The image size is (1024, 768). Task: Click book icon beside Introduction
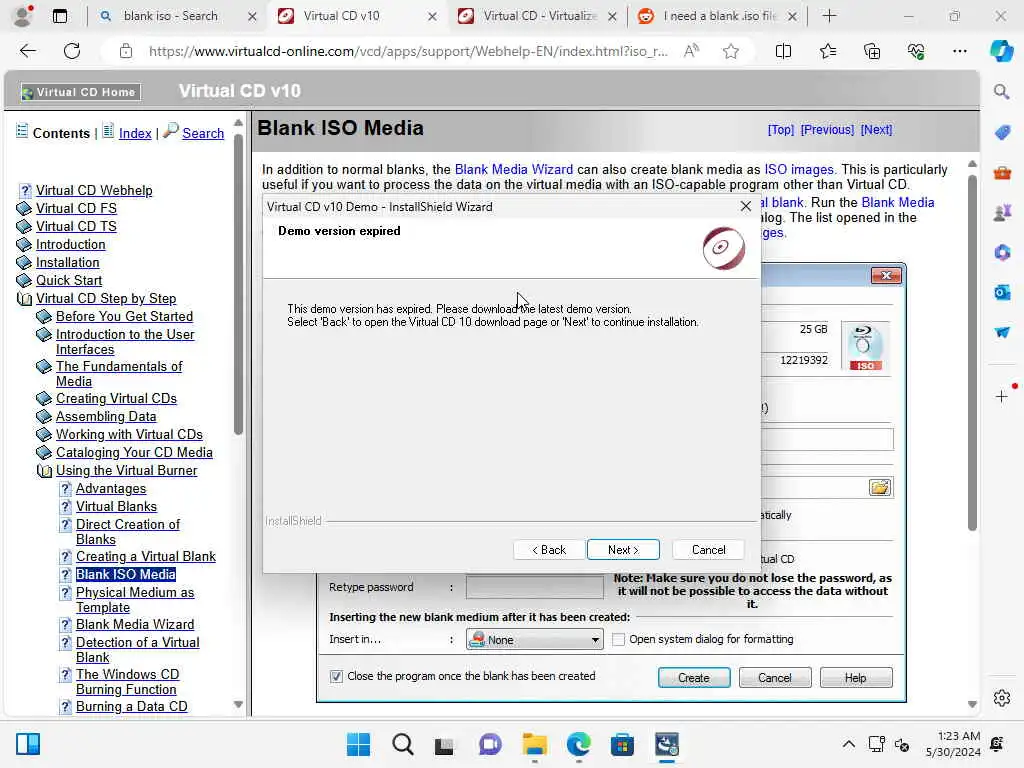24,244
